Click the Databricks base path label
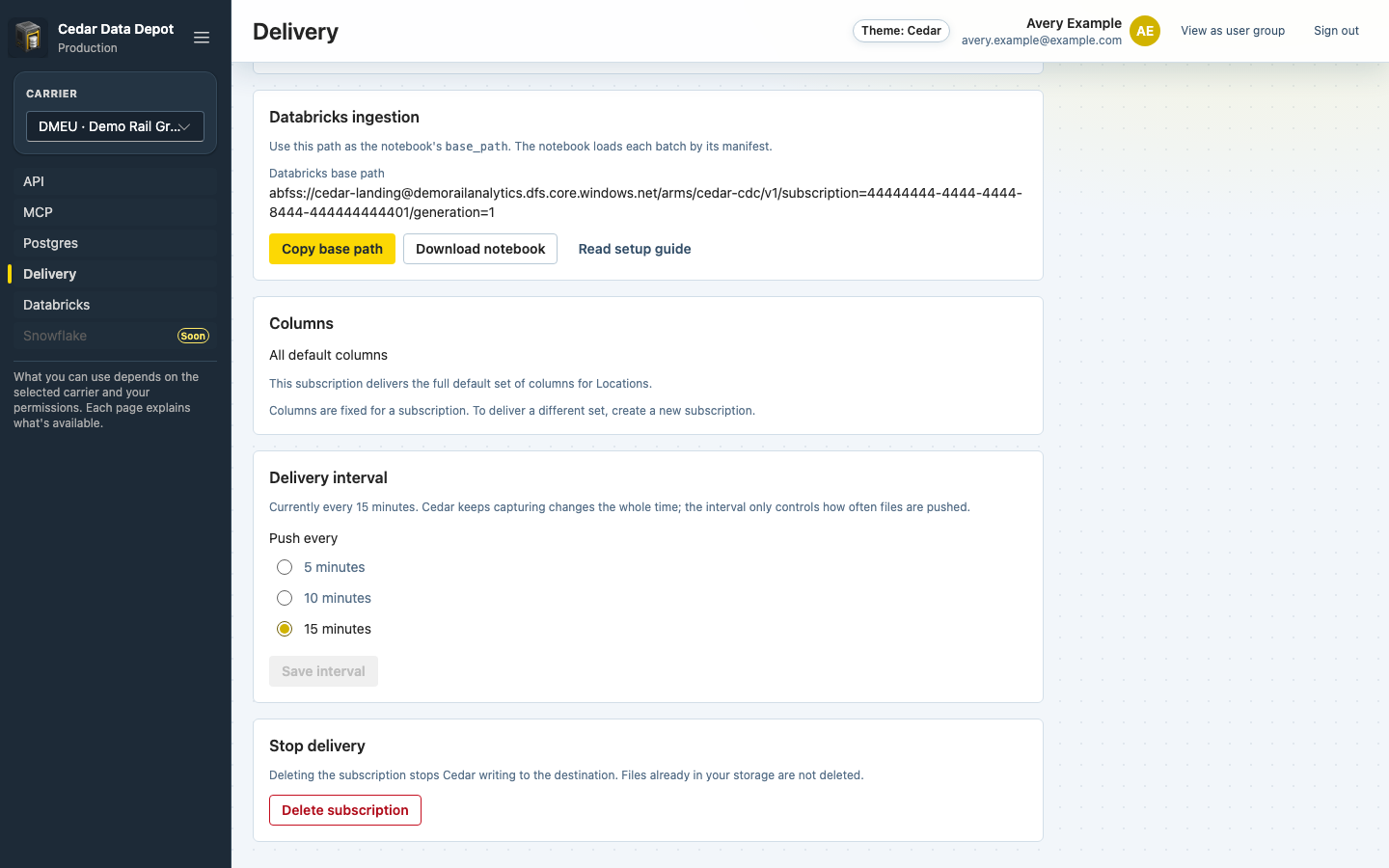Screen dimensions: 1389x868 click(x=327, y=174)
